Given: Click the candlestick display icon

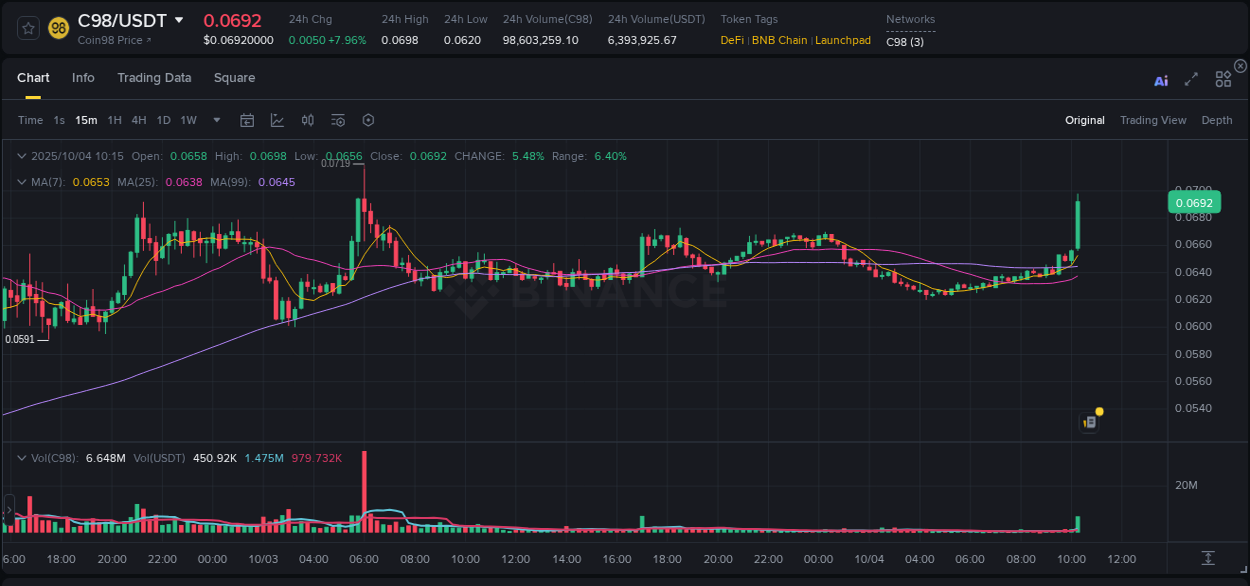Looking at the screenshot, I should pyautogui.click(x=307, y=120).
